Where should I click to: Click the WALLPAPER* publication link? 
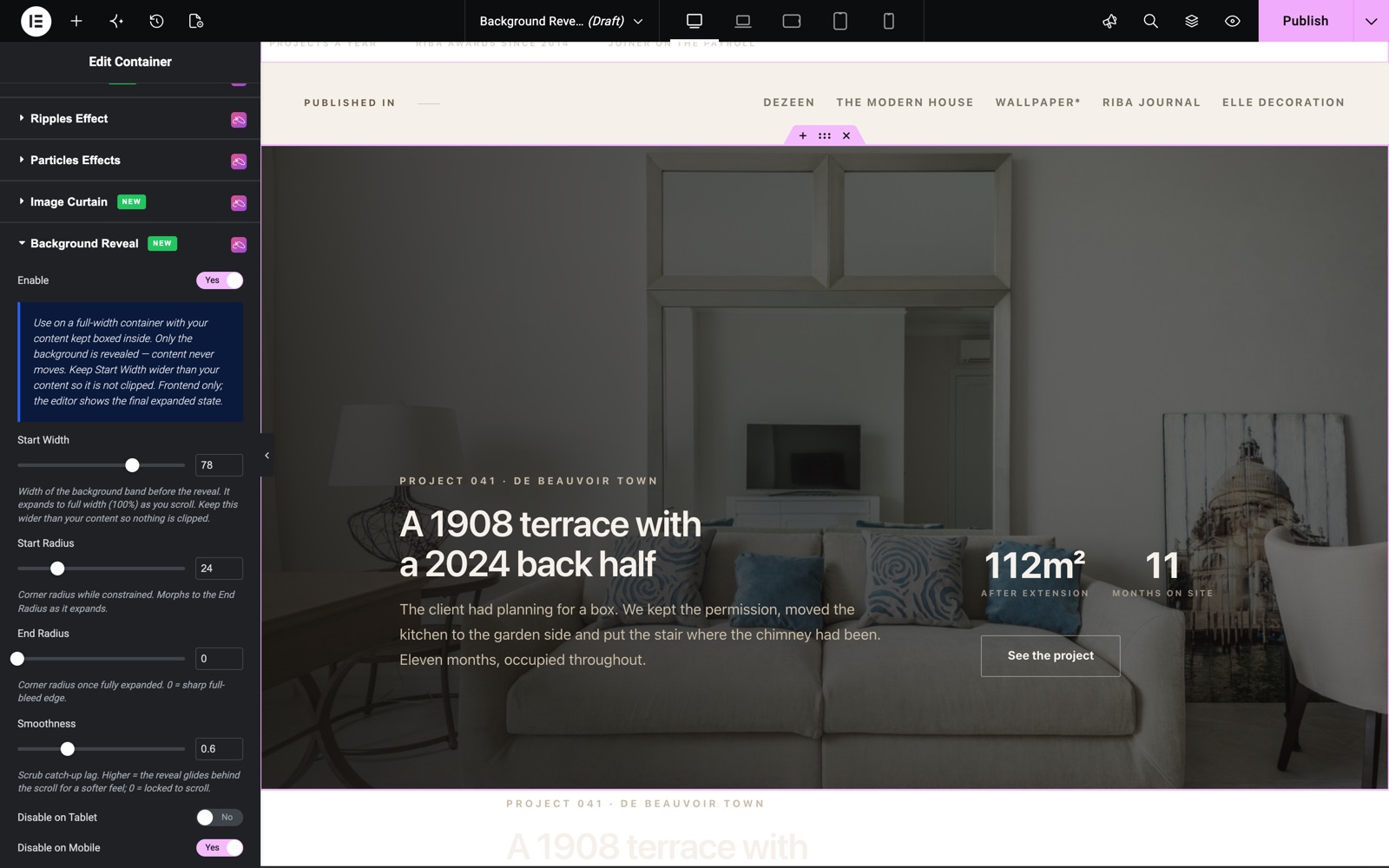pos(1038,102)
